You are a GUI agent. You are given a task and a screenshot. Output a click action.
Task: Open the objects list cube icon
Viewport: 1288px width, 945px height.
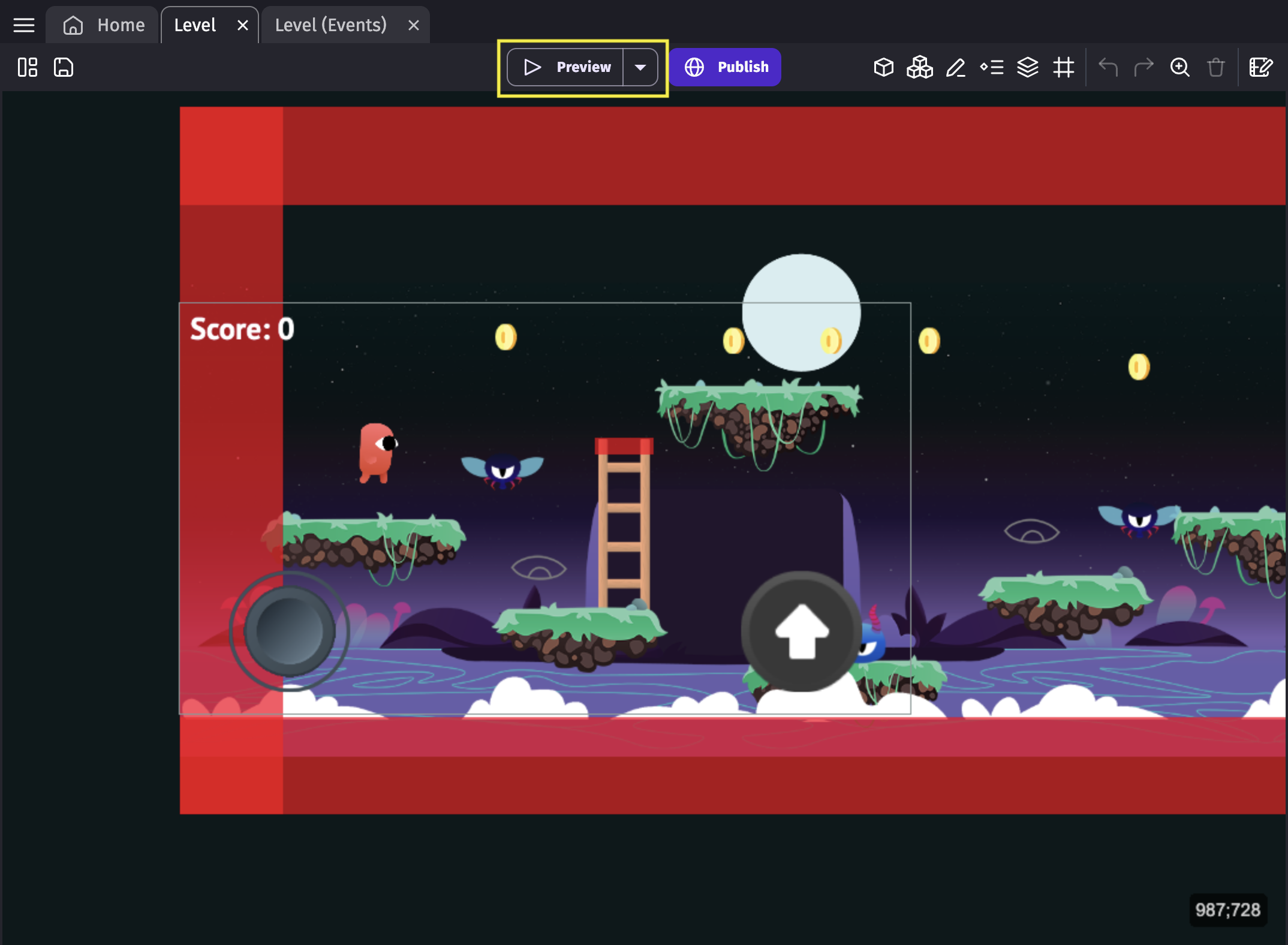tap(883, 67)
